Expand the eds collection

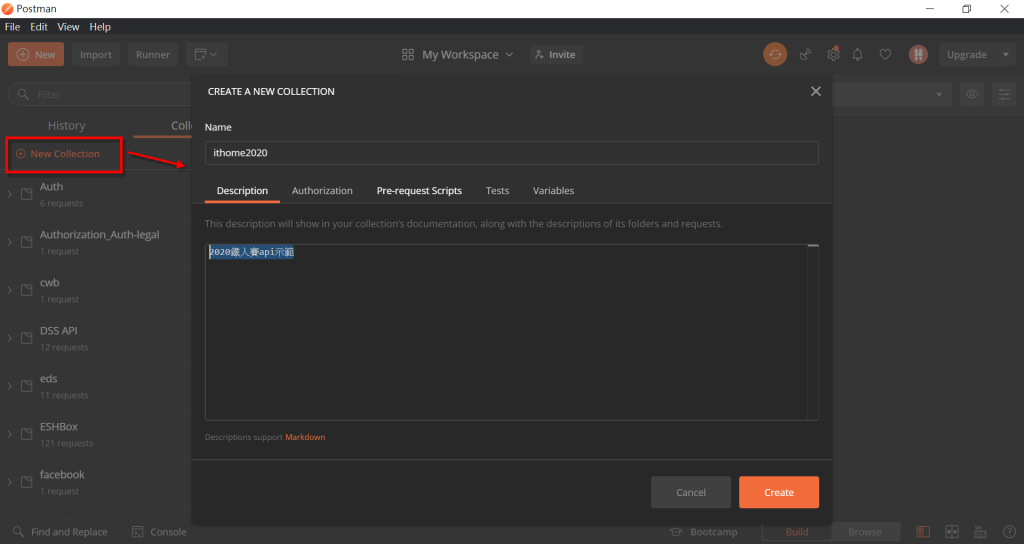(10, 386)
